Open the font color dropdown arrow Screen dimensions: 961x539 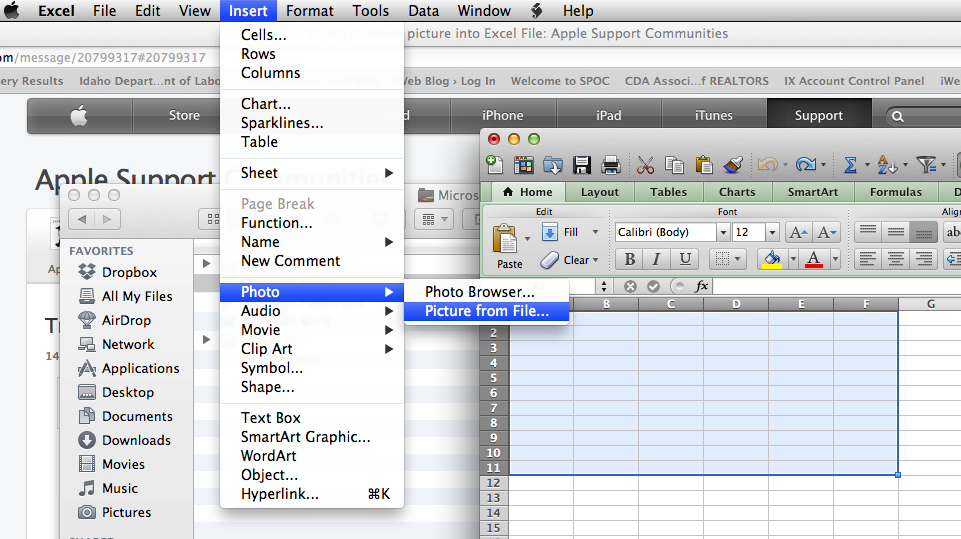[x=835, y=259]
